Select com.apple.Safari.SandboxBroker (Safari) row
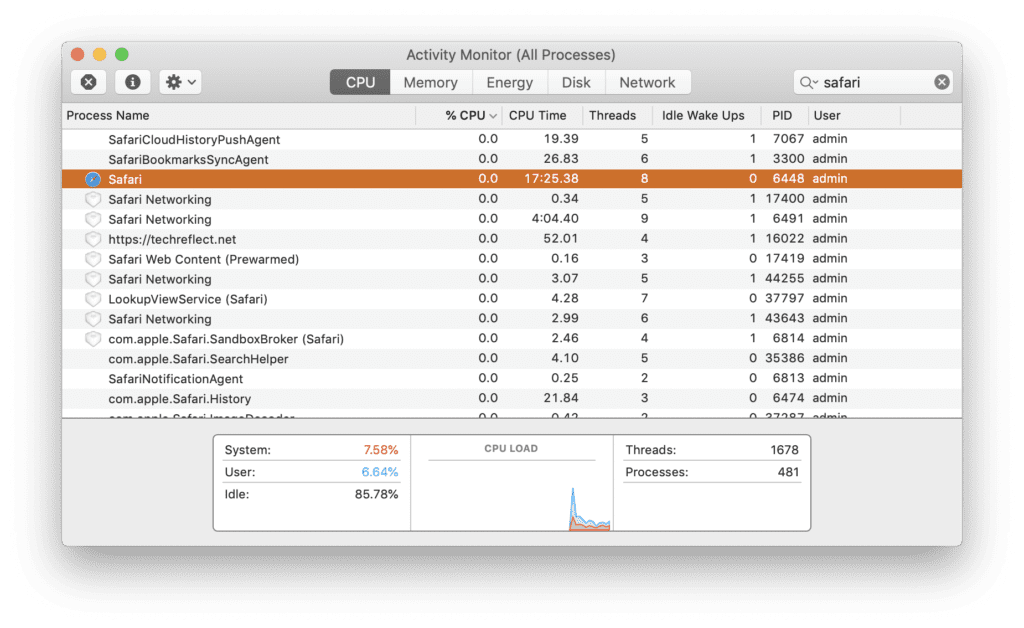Image resolution: width=1024 pixels, height=628 pixels. click(x=512, y=339)
